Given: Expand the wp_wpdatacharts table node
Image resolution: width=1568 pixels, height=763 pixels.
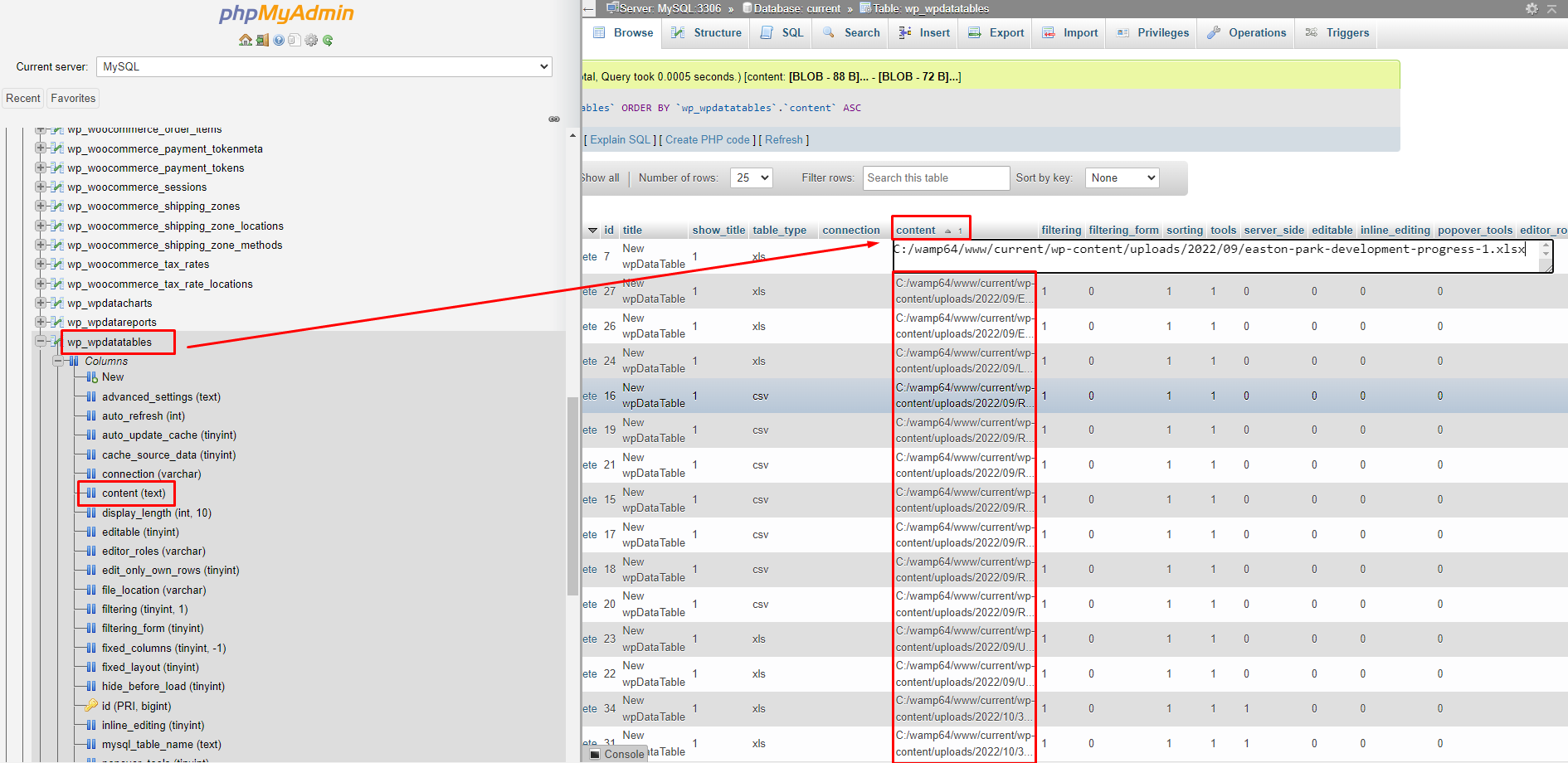Looking at the screenshot, I should tap(41, 303).
